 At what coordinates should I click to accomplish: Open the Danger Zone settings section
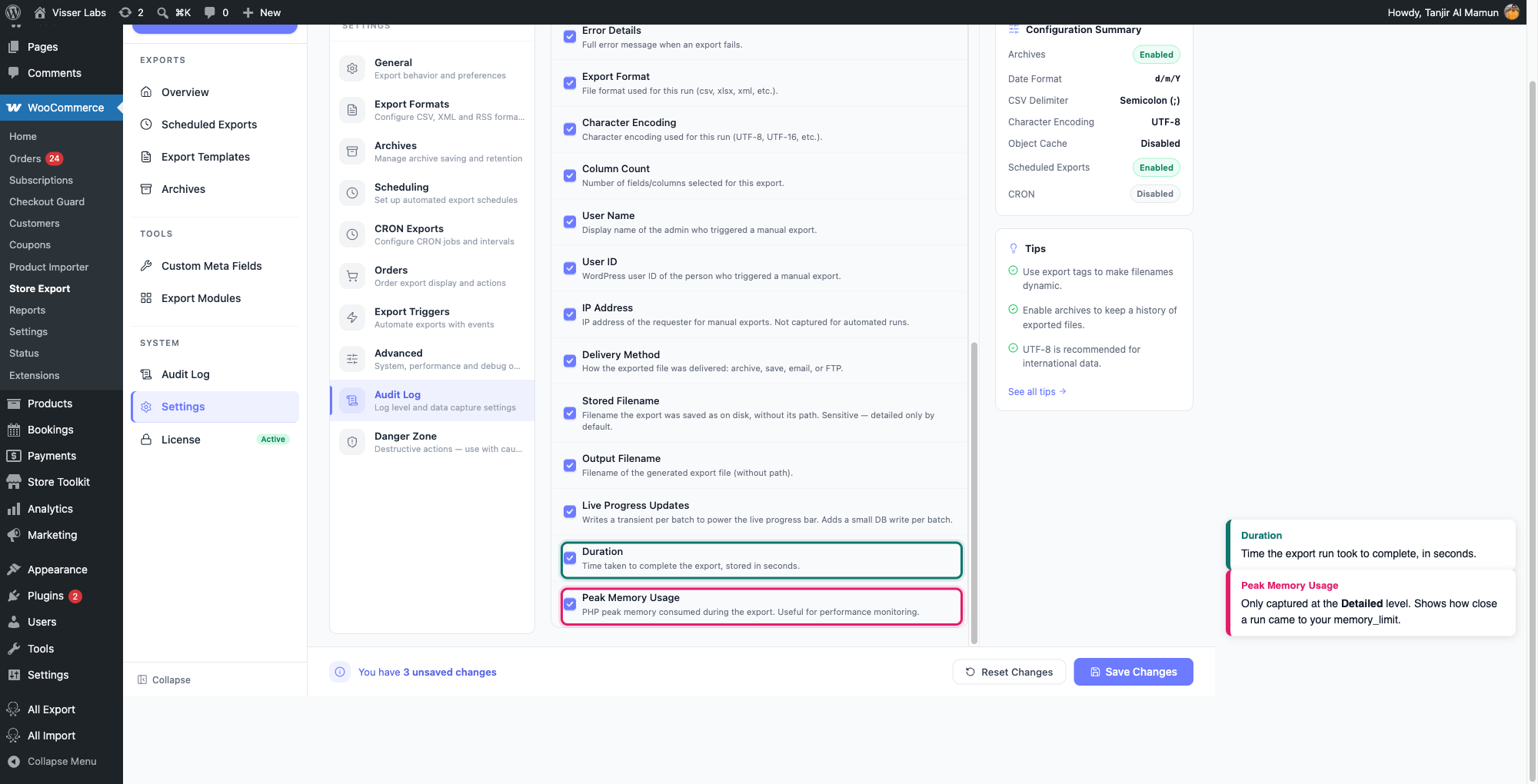(x=432, y=442)
